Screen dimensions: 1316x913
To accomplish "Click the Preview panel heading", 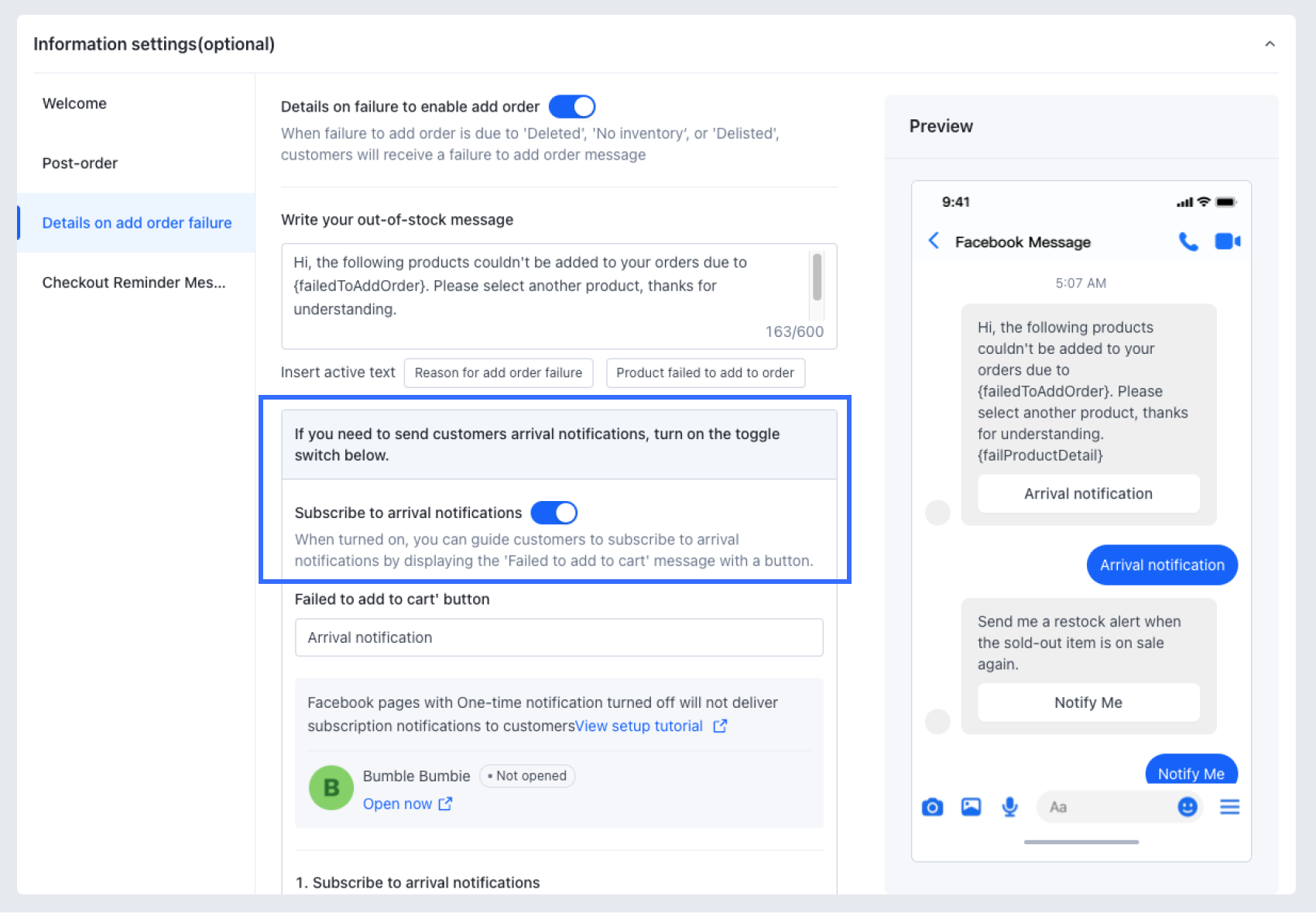I will [x=941, y=126].
